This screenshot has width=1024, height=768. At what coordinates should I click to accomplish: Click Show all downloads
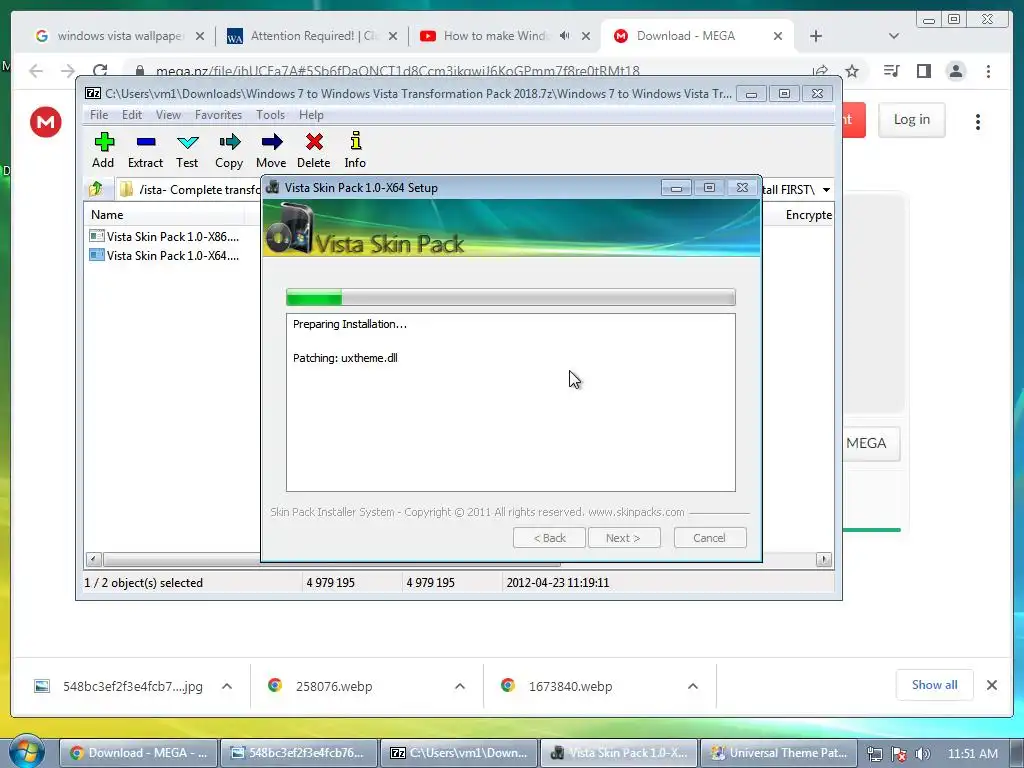tap(935, 685)
